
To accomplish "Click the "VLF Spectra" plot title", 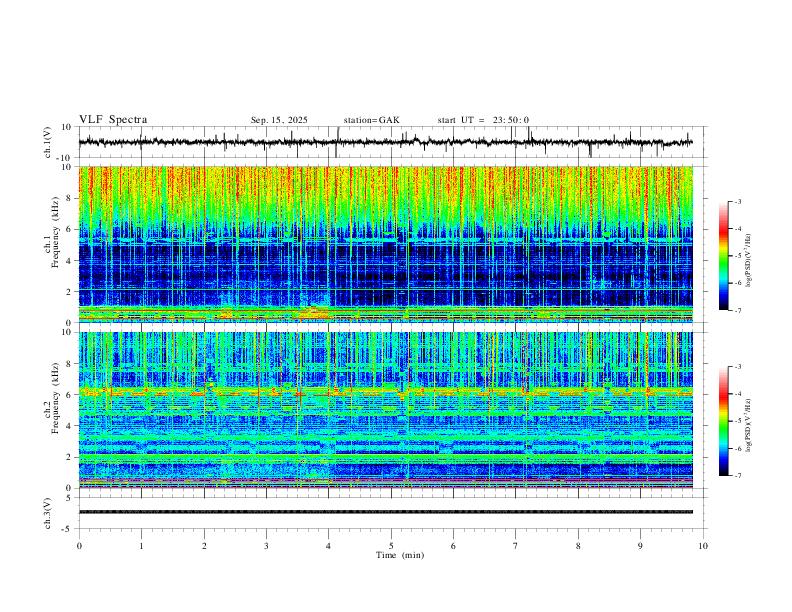I will 113,120.
